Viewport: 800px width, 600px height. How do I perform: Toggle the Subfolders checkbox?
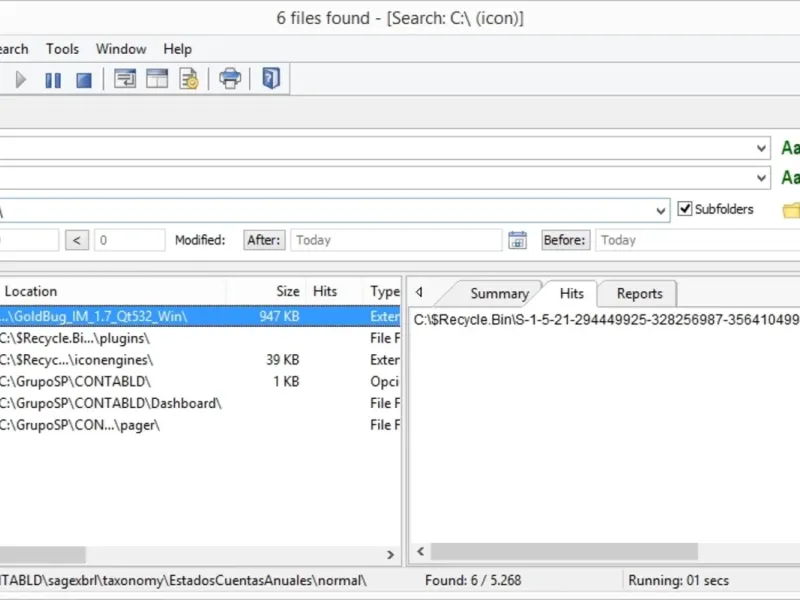685,209
